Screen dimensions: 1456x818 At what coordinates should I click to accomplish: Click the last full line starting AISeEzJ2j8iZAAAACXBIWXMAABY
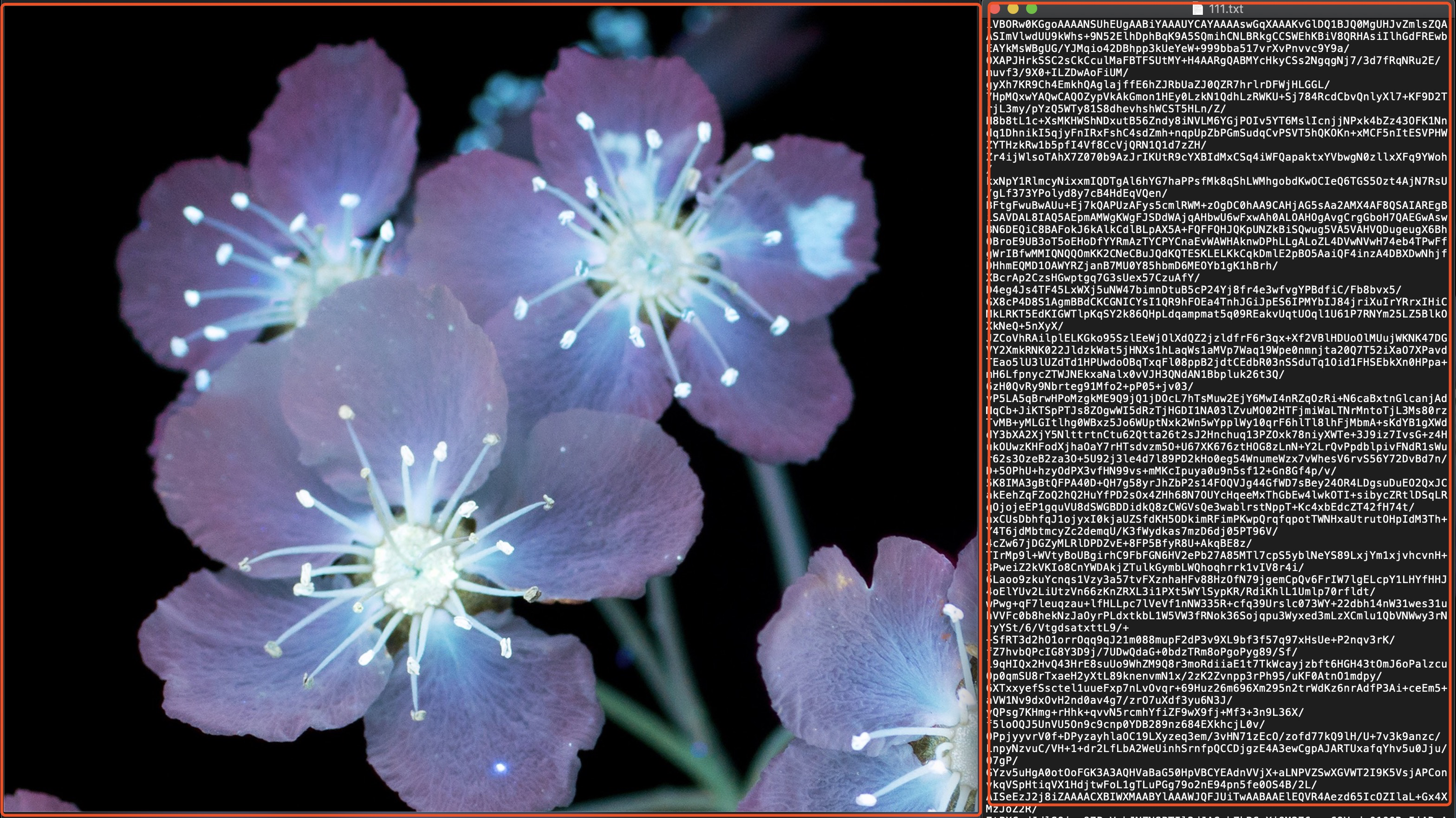(x=1215, y=796)
